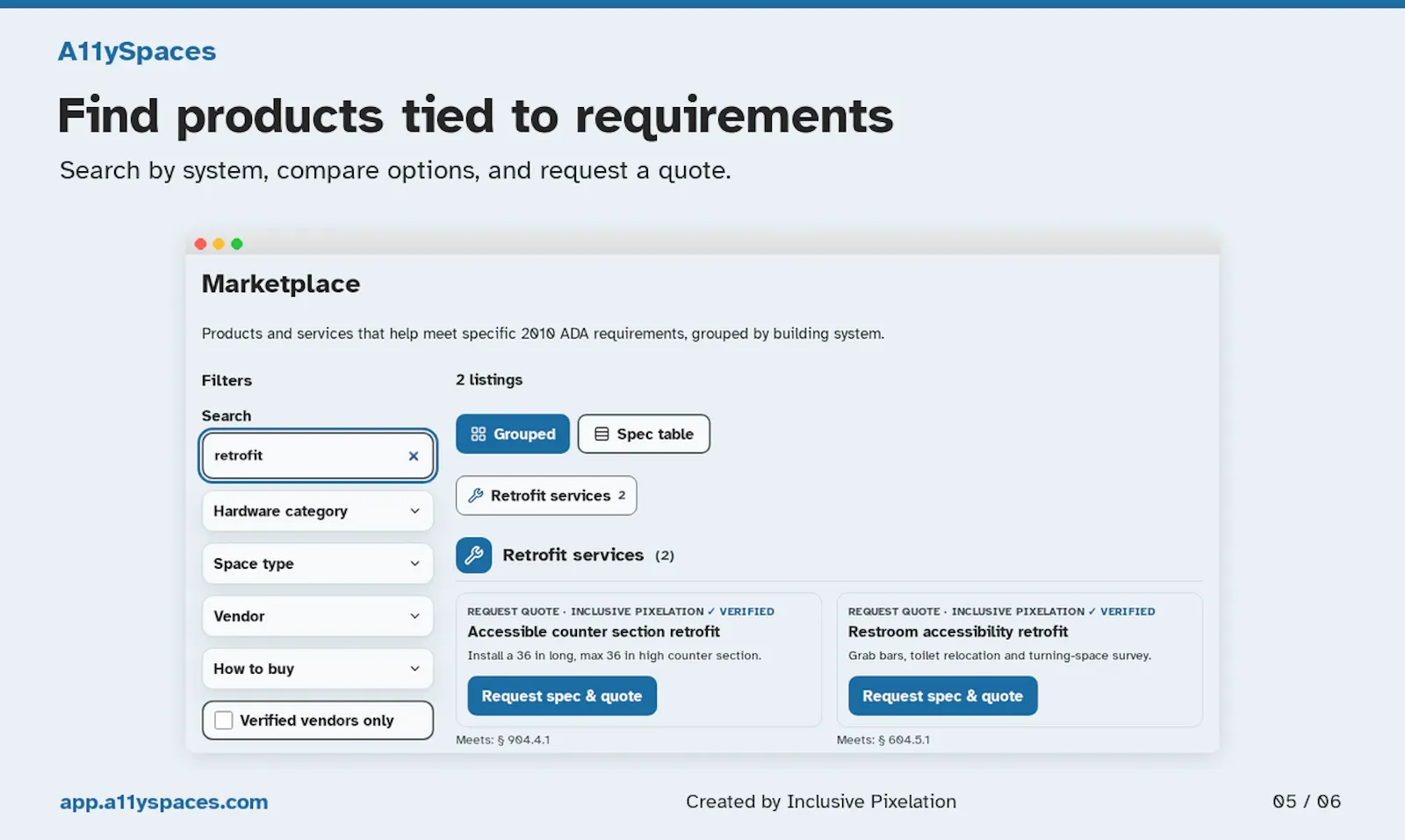Focus the search field containing retrofit
The height and width of the screenshot is (840, 1405).
point(318,456)
